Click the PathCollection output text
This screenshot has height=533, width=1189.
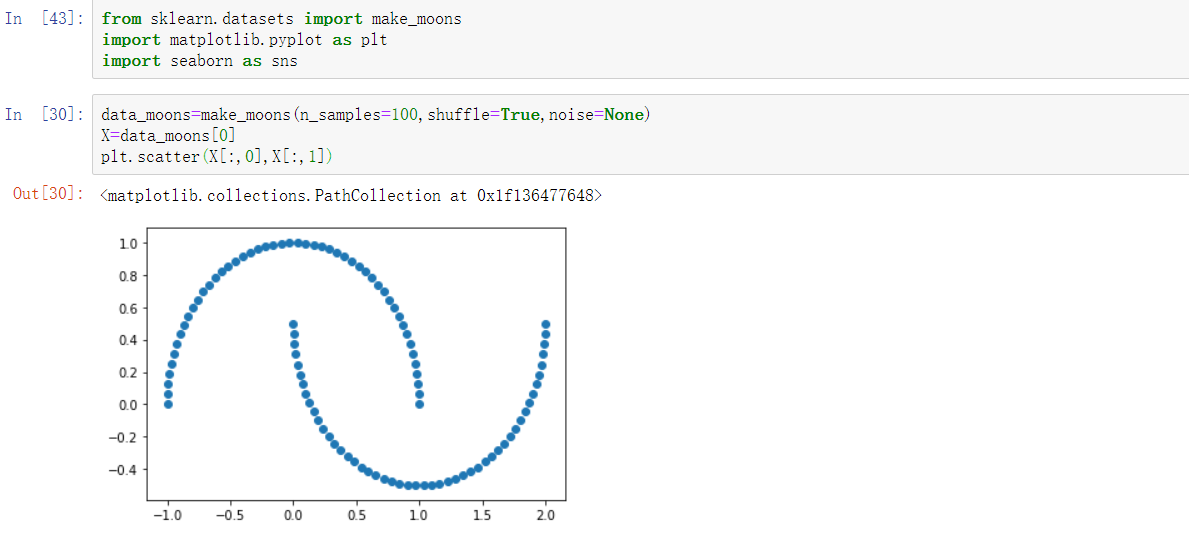click(351, 196)
